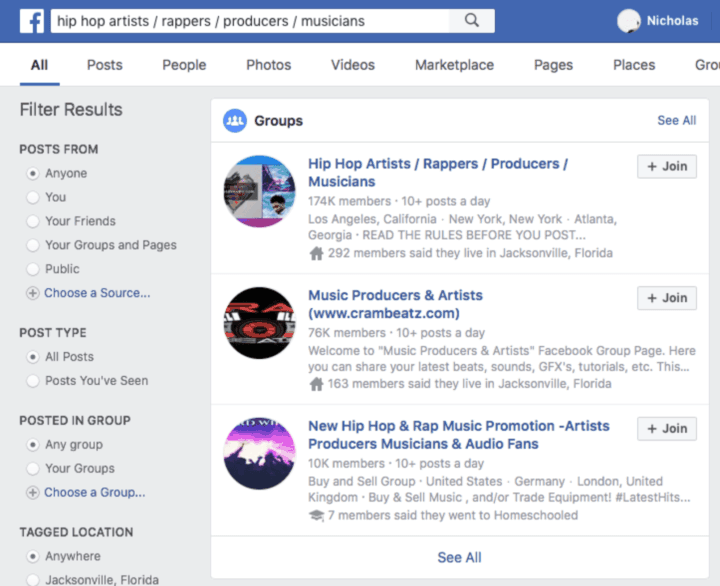720x586 pixels.
Task: Click See All link in Groups header
Action: (676, 120)
